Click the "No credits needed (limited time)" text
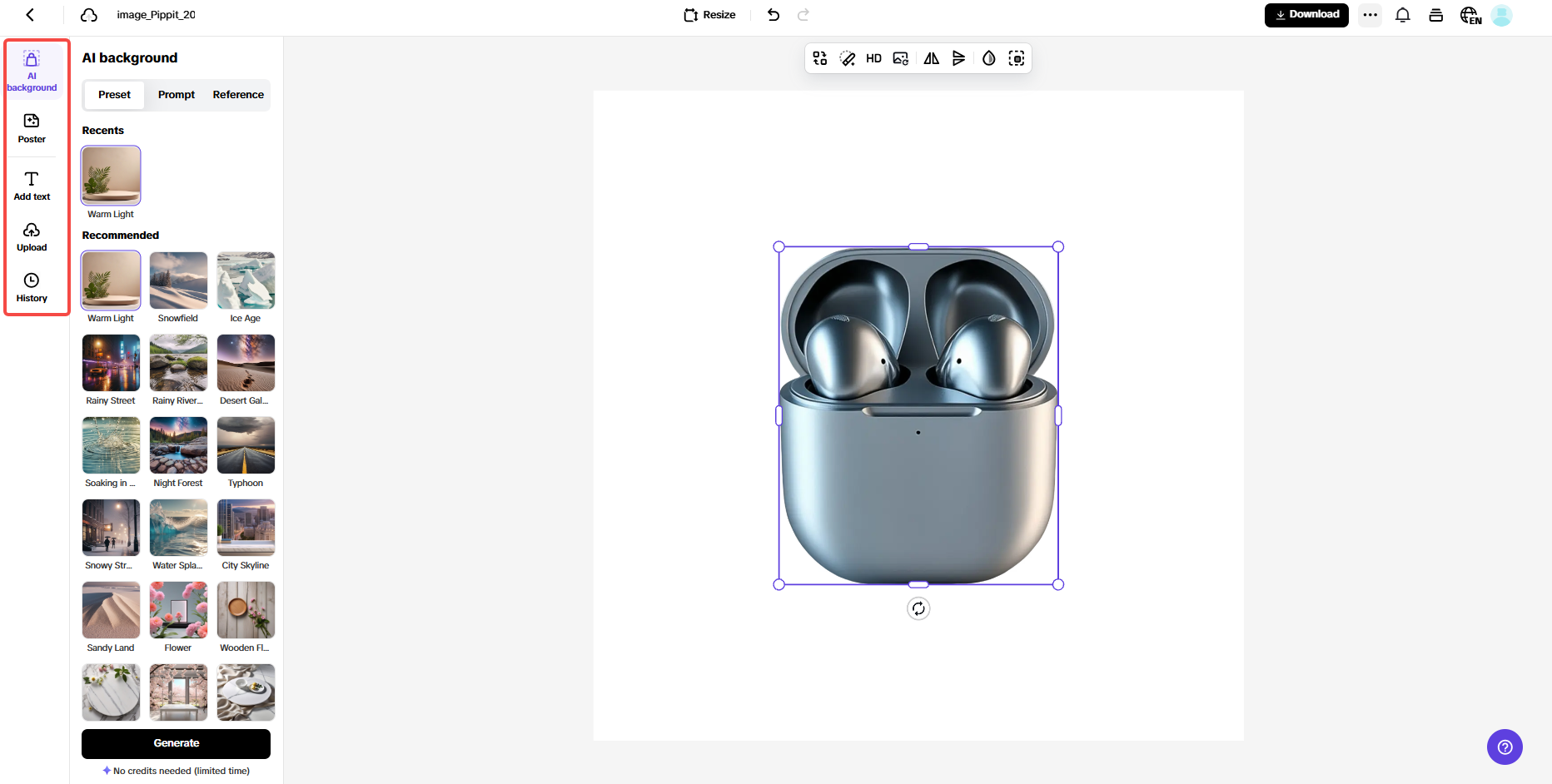This screenshot has height=784, width=1552. [182, 771]
